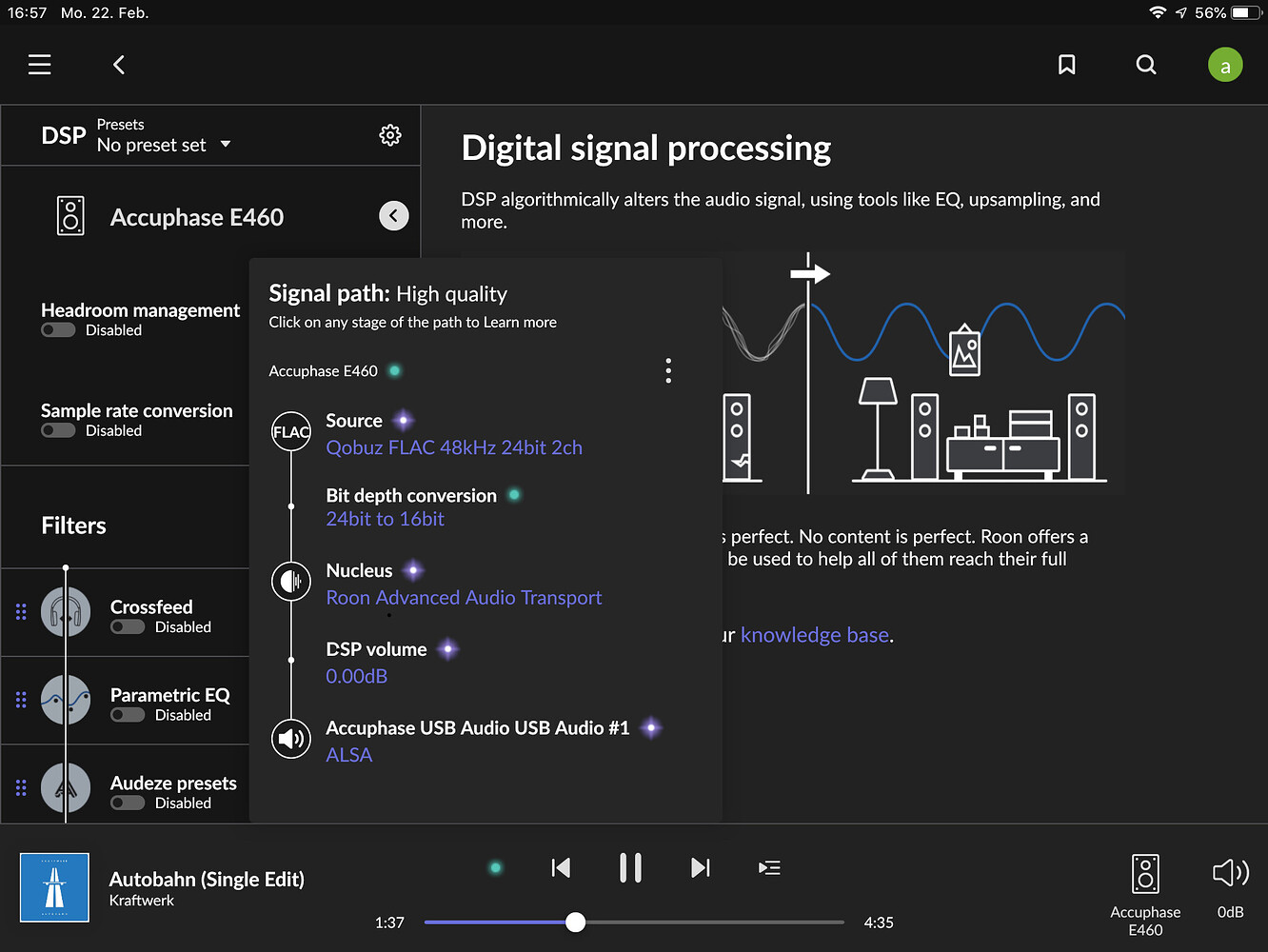
Task: Click the search magnifier icon
Action: point(1146,65)
